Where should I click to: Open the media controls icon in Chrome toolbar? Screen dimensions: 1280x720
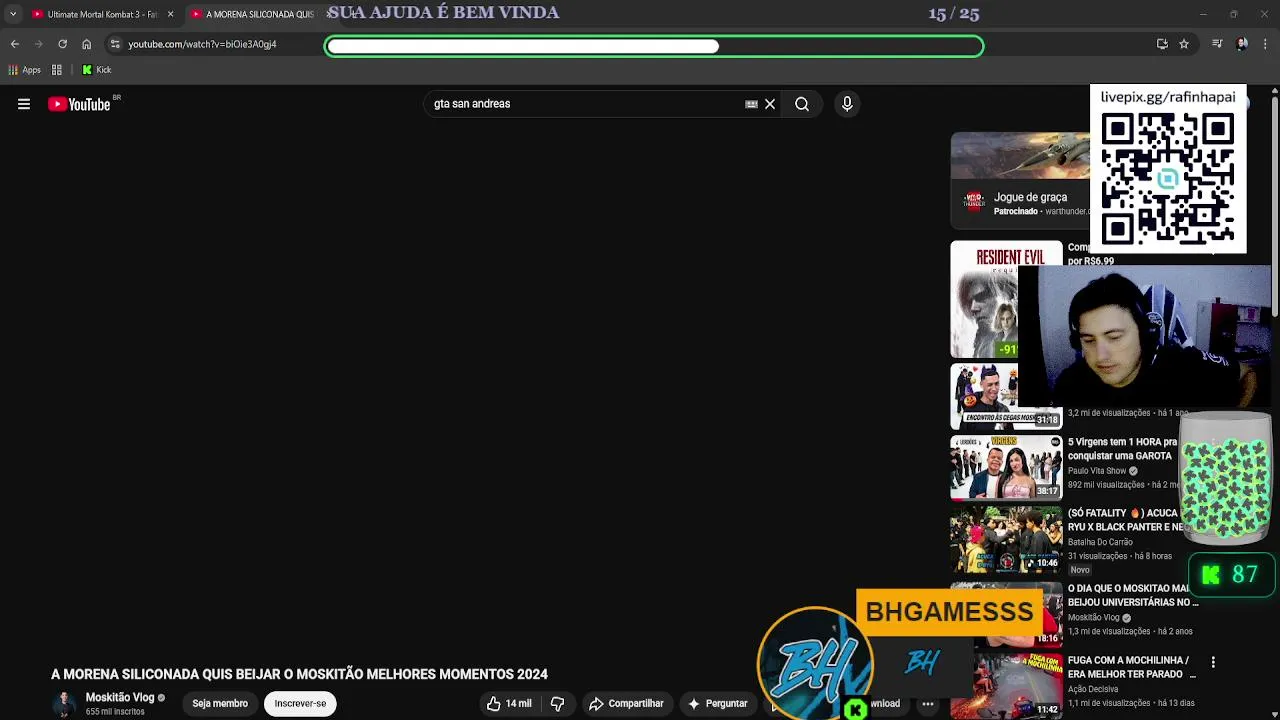tap(1217, 44)
